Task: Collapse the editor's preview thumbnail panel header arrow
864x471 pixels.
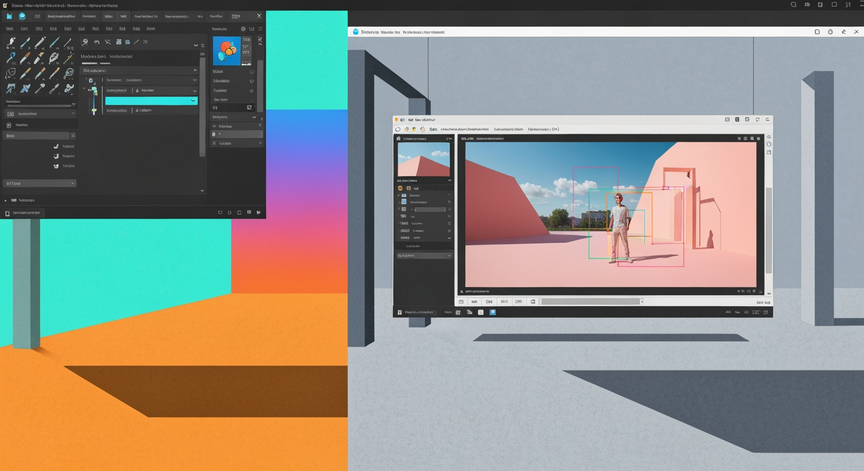Action: point(450,138)
